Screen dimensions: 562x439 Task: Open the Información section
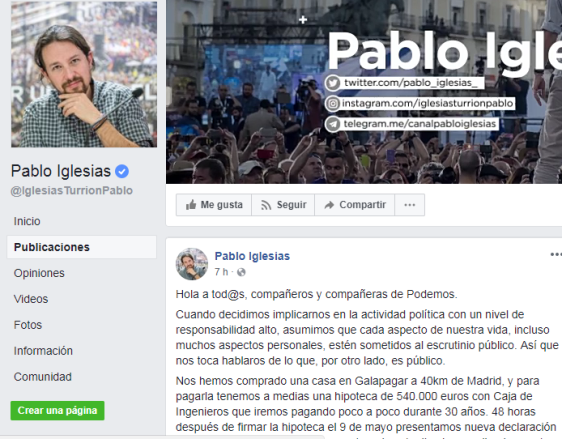[x=43, y=351]
